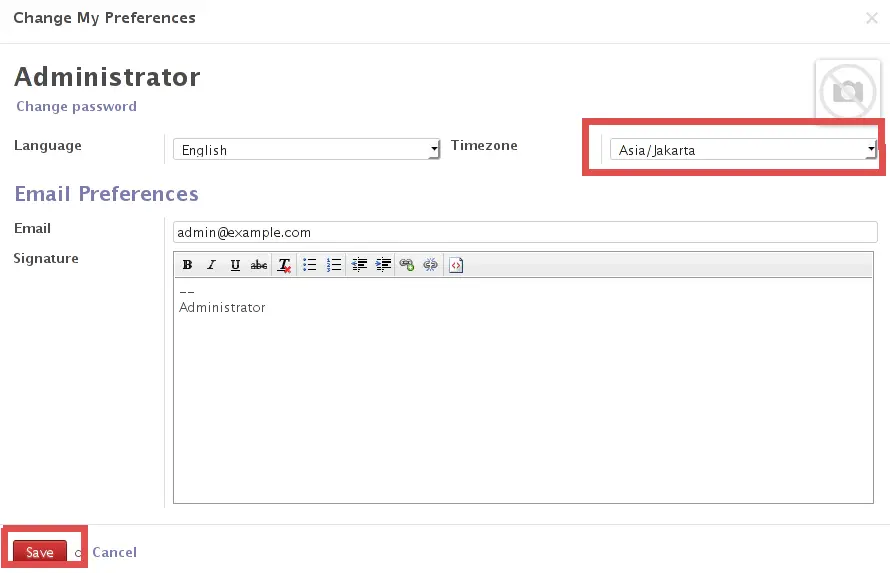Toggle bold in signature toolbar

(187, 265)
